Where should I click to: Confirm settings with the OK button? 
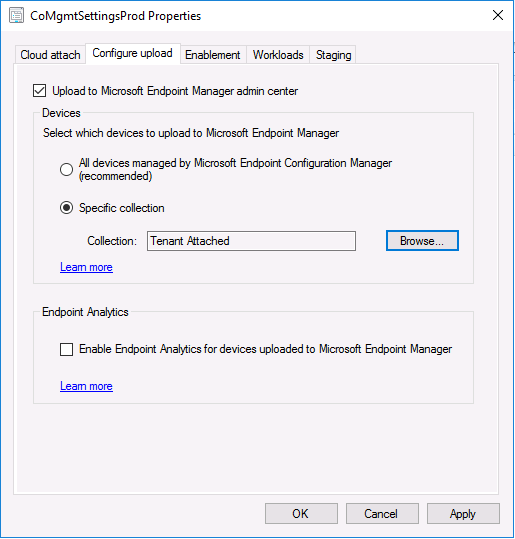(x=301, y=514)
